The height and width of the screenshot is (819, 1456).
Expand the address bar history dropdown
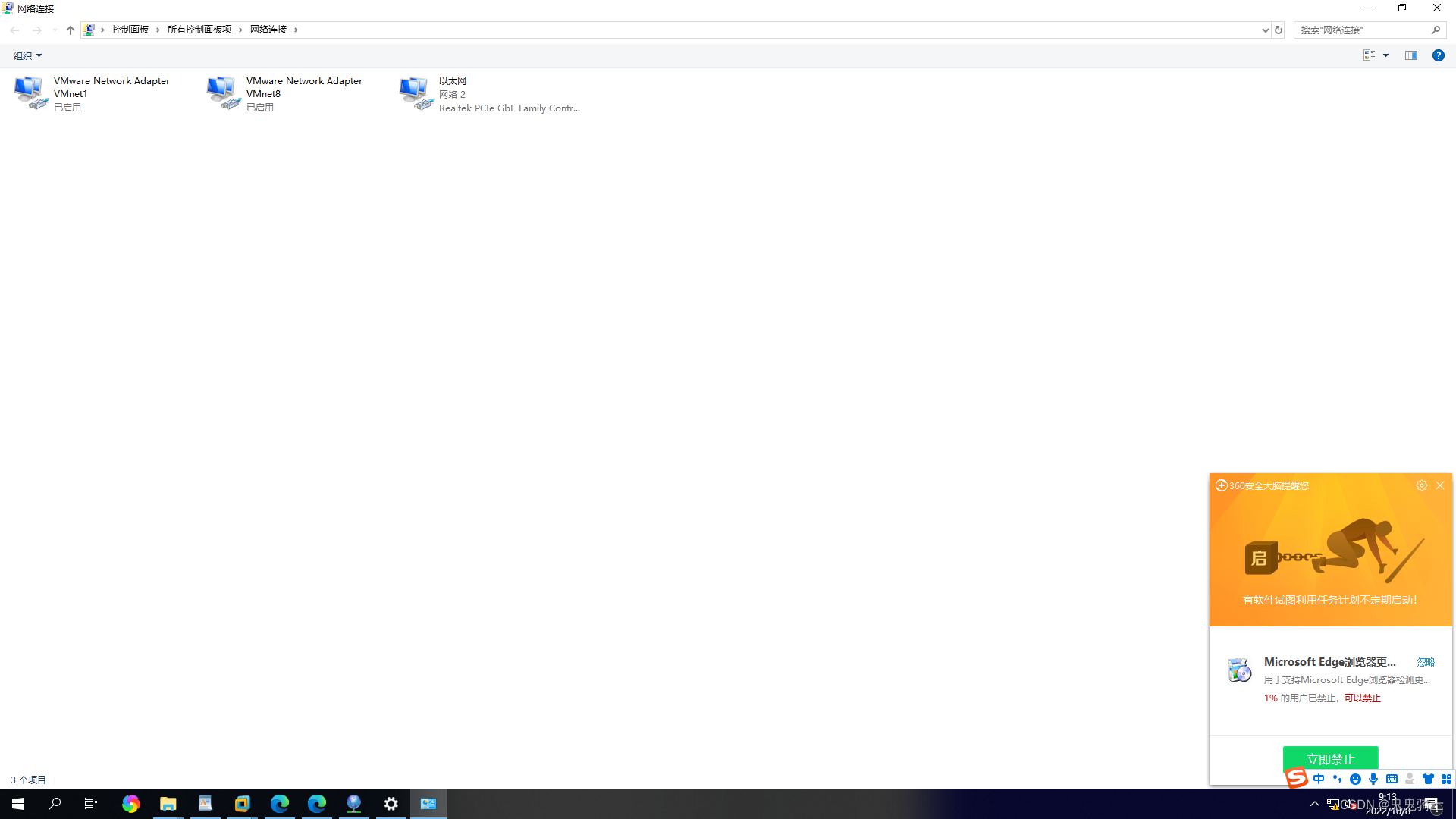(1265, 30)
